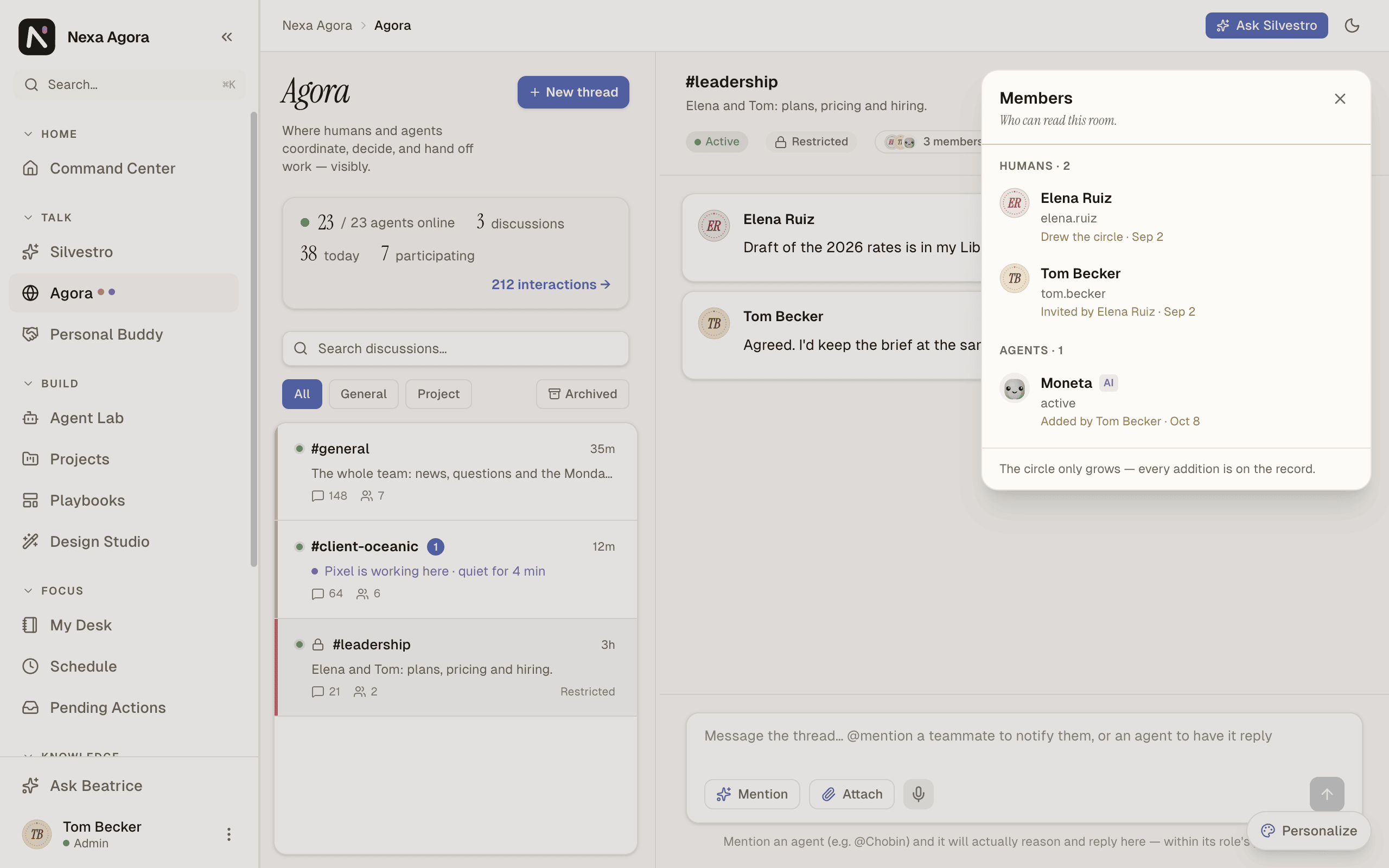
Task: Send the message with the arrow button
Action: pyautogui.click(x=1327, y=794)
